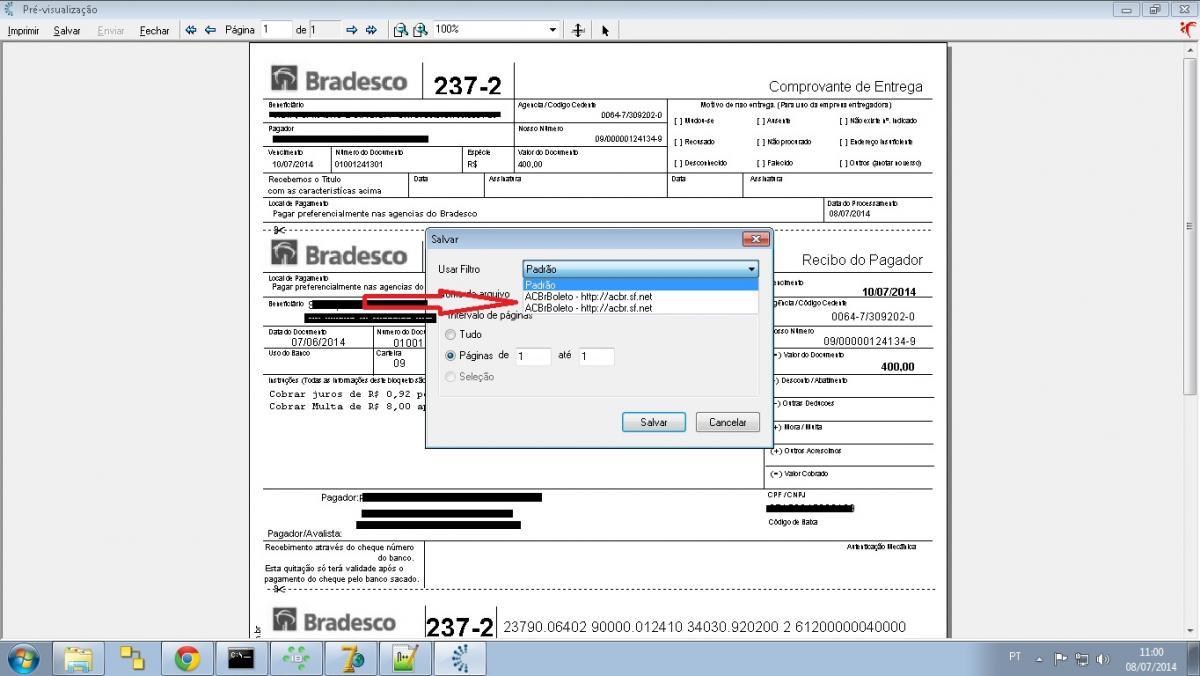
Task: Go to the last page arrow
Action: coord(371,30)
